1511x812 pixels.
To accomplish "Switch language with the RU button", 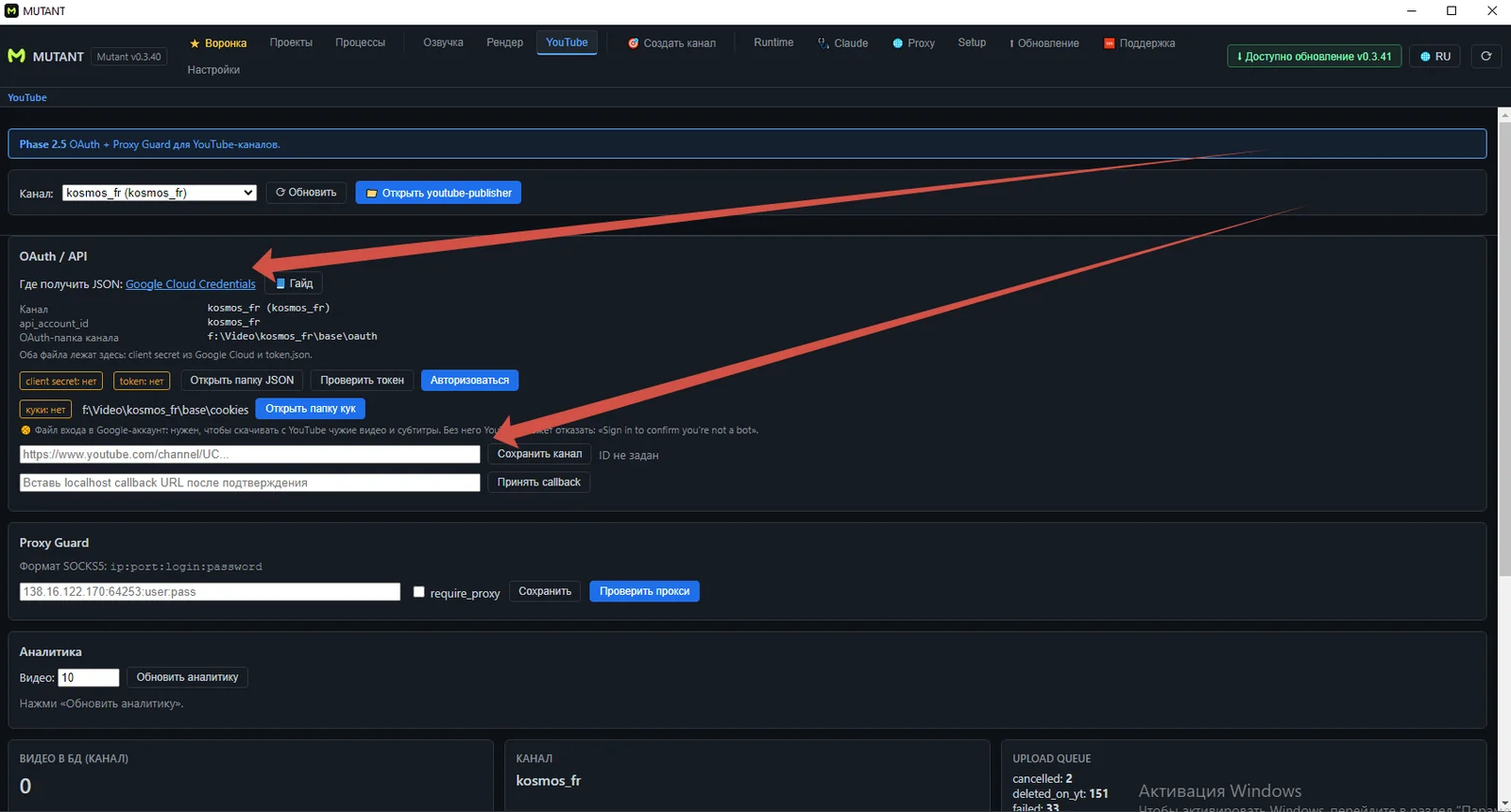I will point(1435,57).
